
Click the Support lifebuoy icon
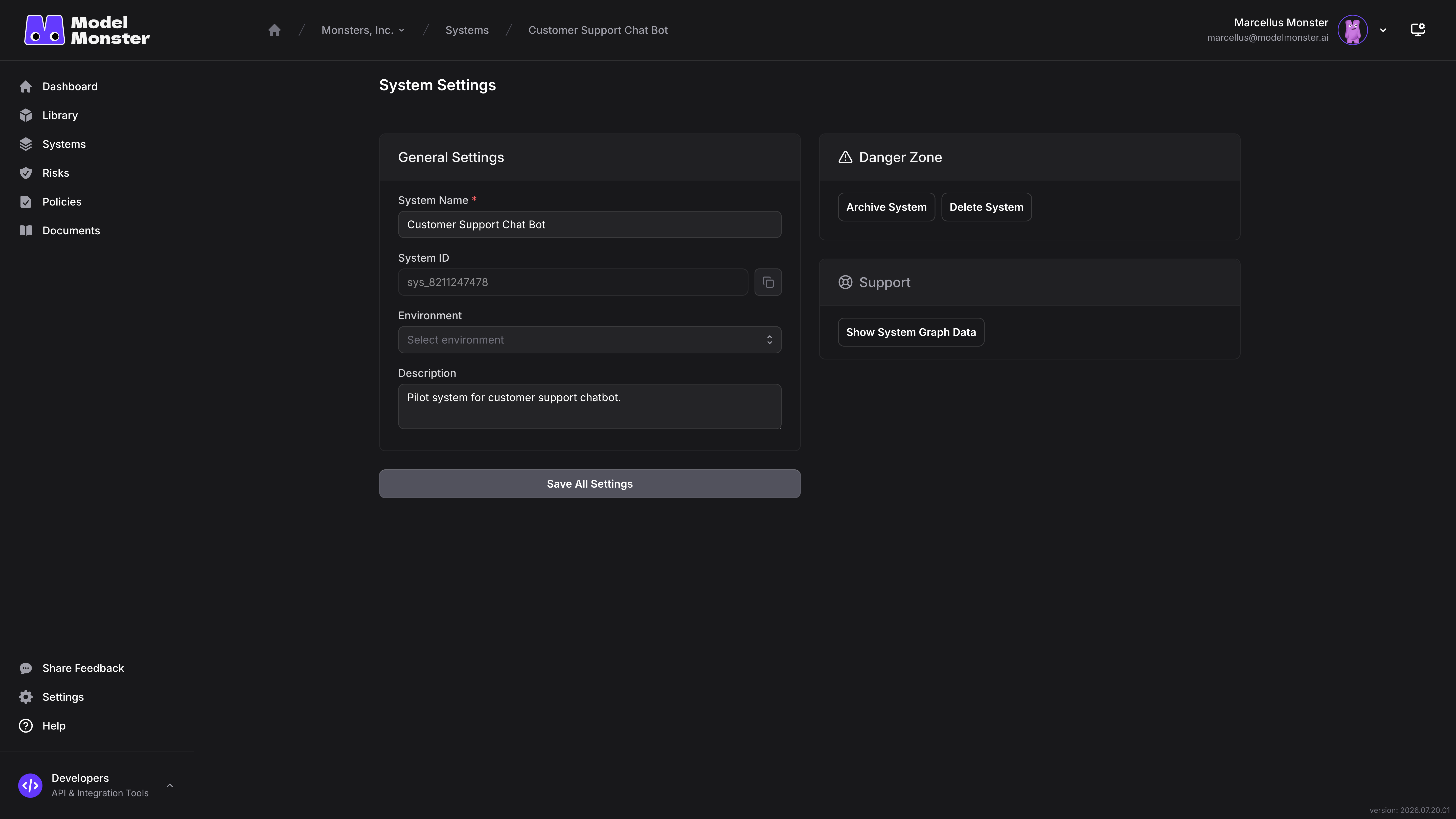845,282
